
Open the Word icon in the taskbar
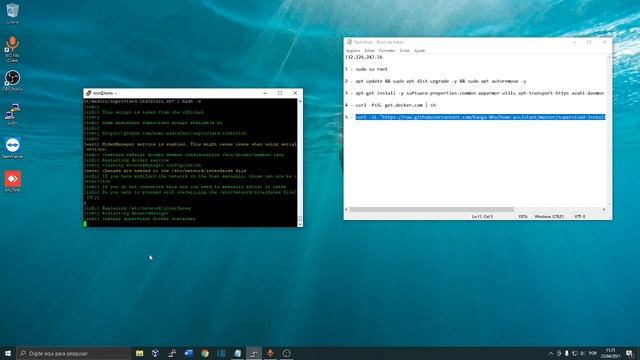(188, 353)
